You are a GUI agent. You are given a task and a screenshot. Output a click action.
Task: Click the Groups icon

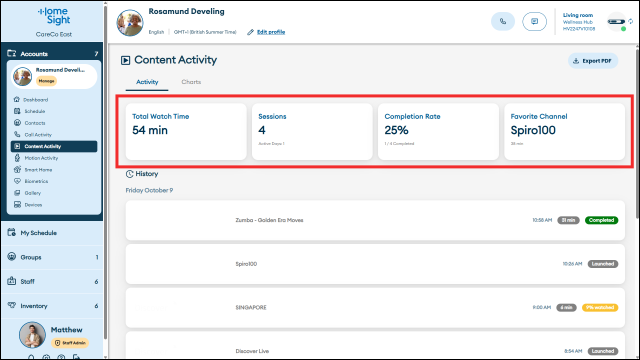(x=11, y=256)
